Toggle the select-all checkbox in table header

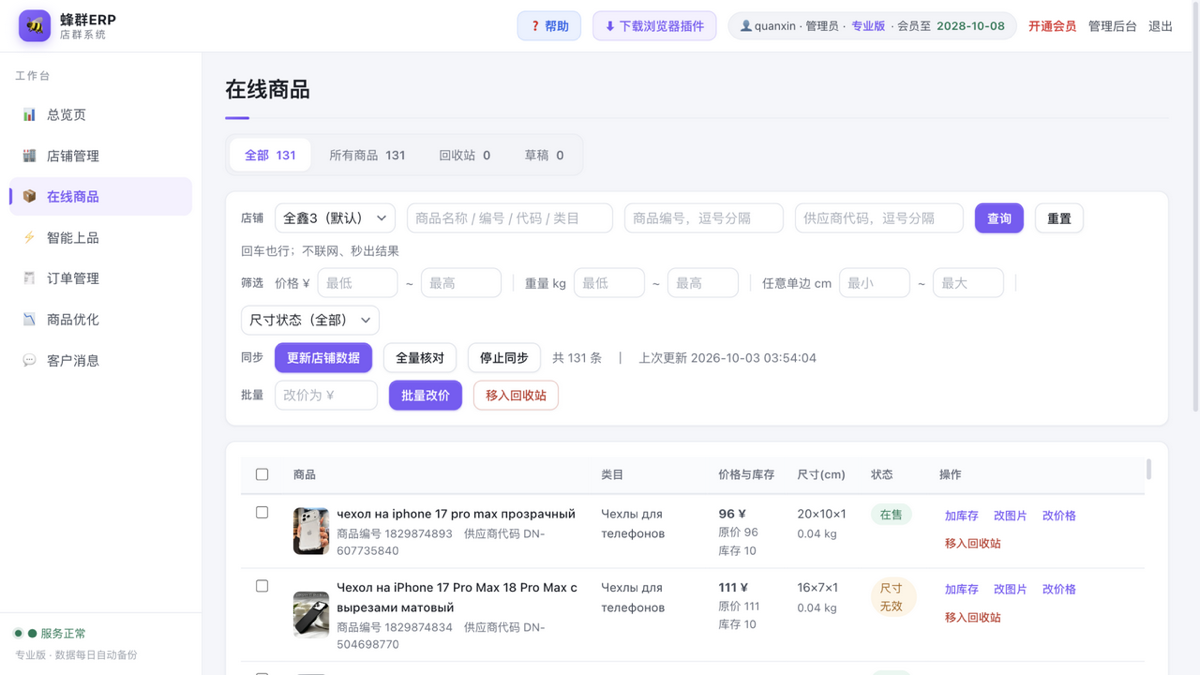coord(262,475)
